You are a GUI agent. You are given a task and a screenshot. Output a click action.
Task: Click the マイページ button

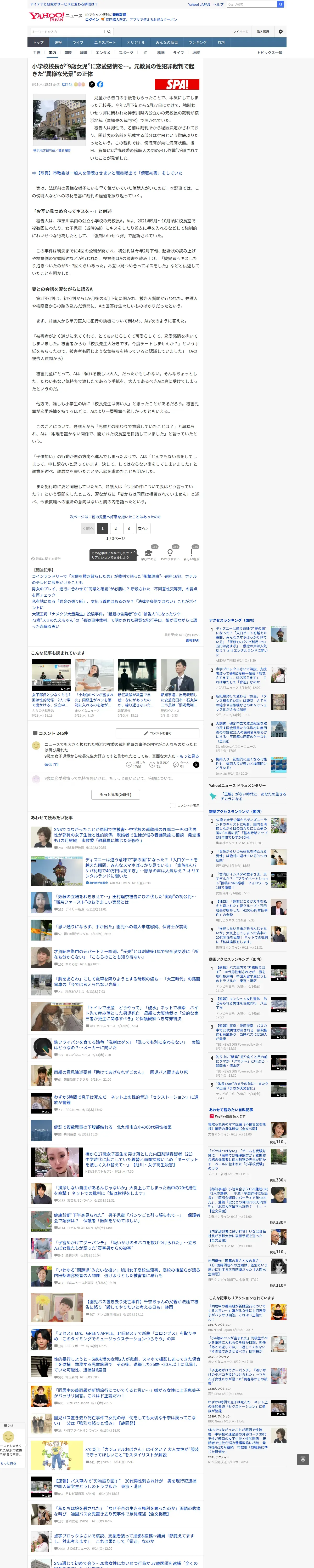[240, 32]
